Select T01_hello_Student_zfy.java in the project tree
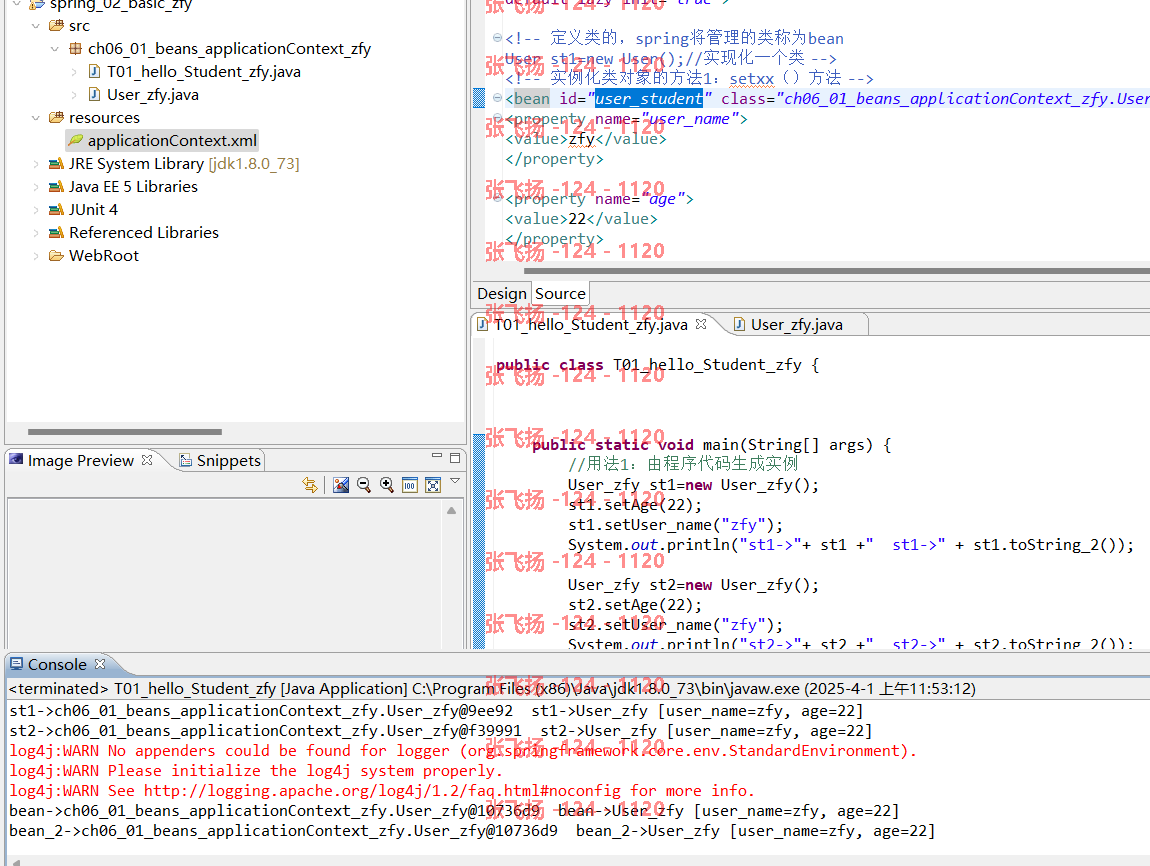The height and width of the screenshot is (866, 1150). point(203,71)
